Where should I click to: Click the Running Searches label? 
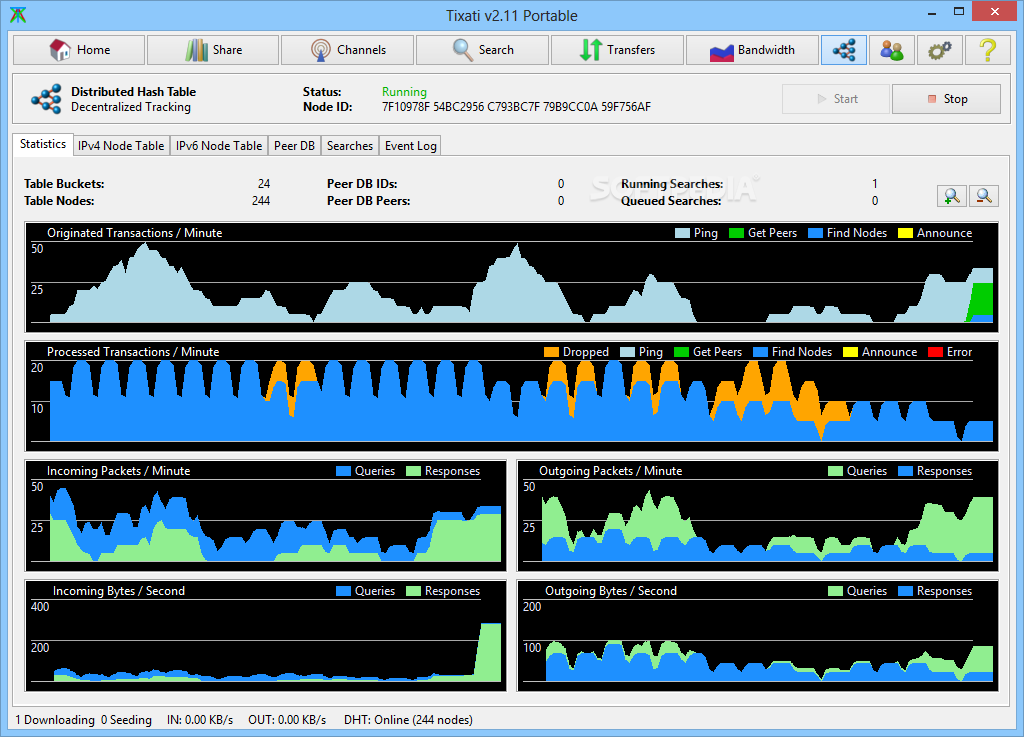coord(672,184)
